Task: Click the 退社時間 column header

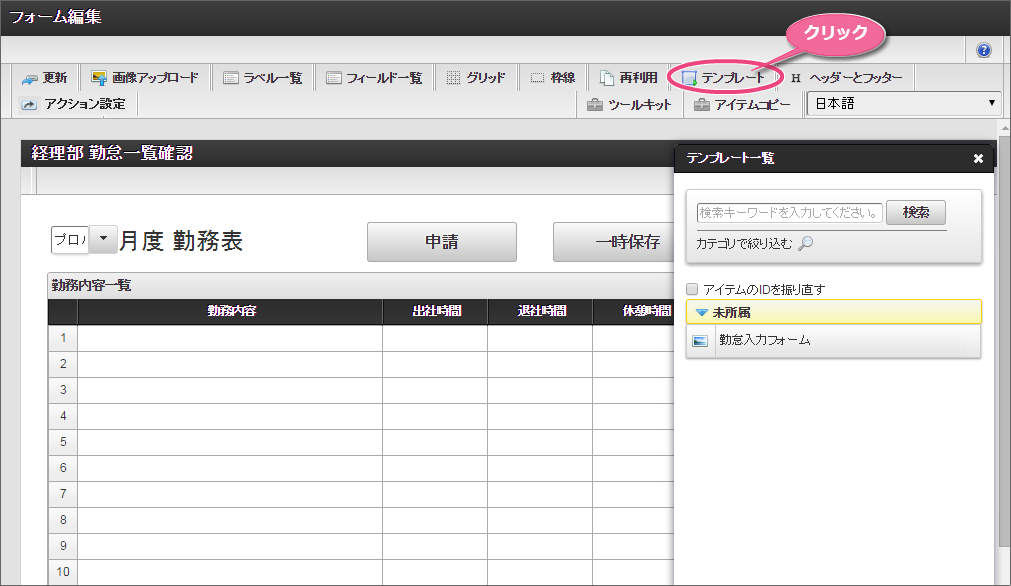Action: pos(541,311)
